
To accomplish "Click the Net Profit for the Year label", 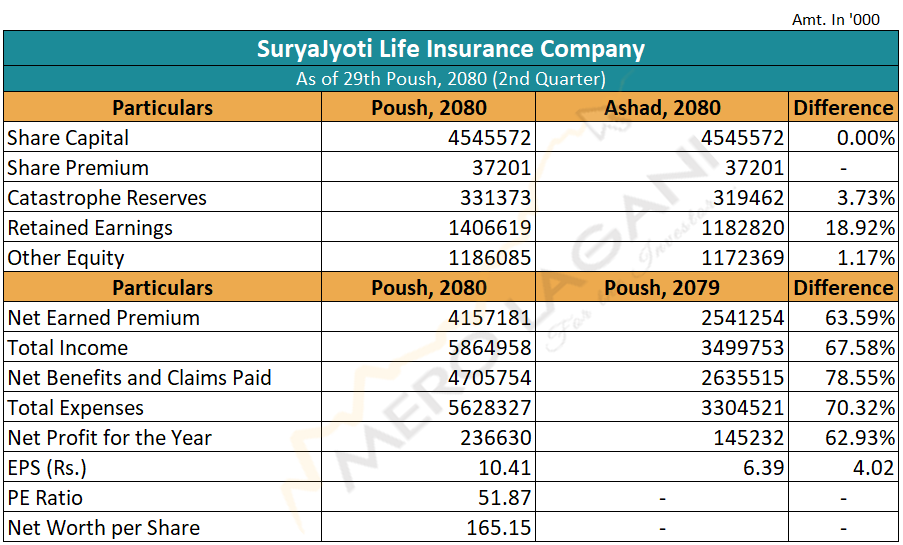I will pos(110,438).
